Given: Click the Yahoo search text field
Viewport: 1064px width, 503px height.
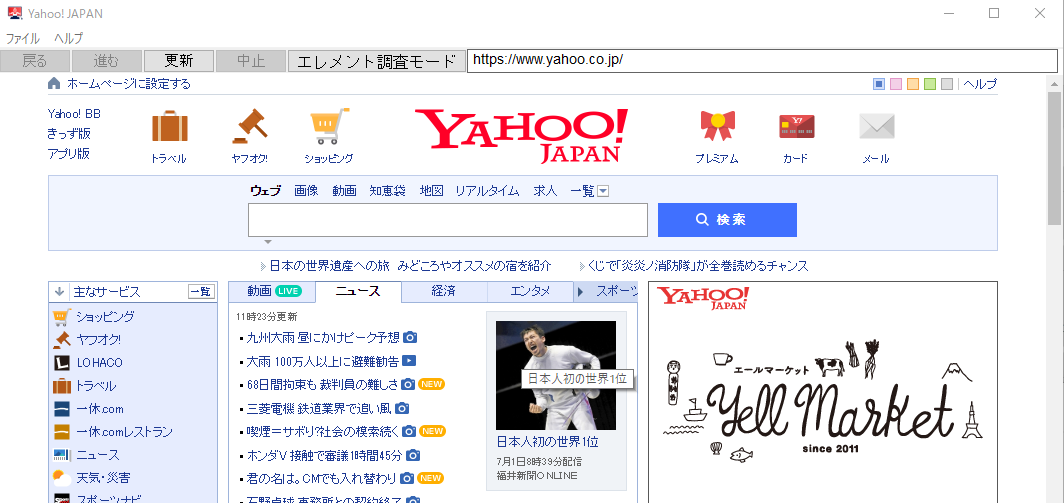Looking at the screenshot, I should tap(447, 220).
